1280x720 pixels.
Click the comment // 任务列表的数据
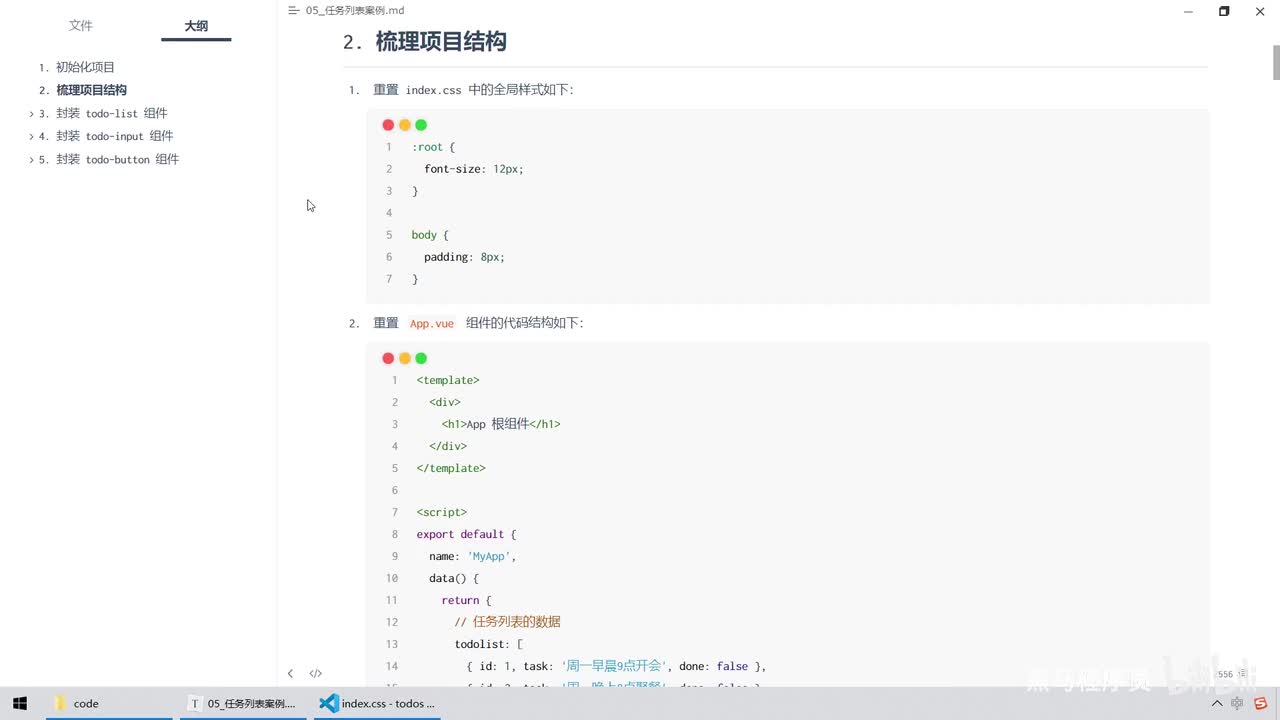pos(507,622)
